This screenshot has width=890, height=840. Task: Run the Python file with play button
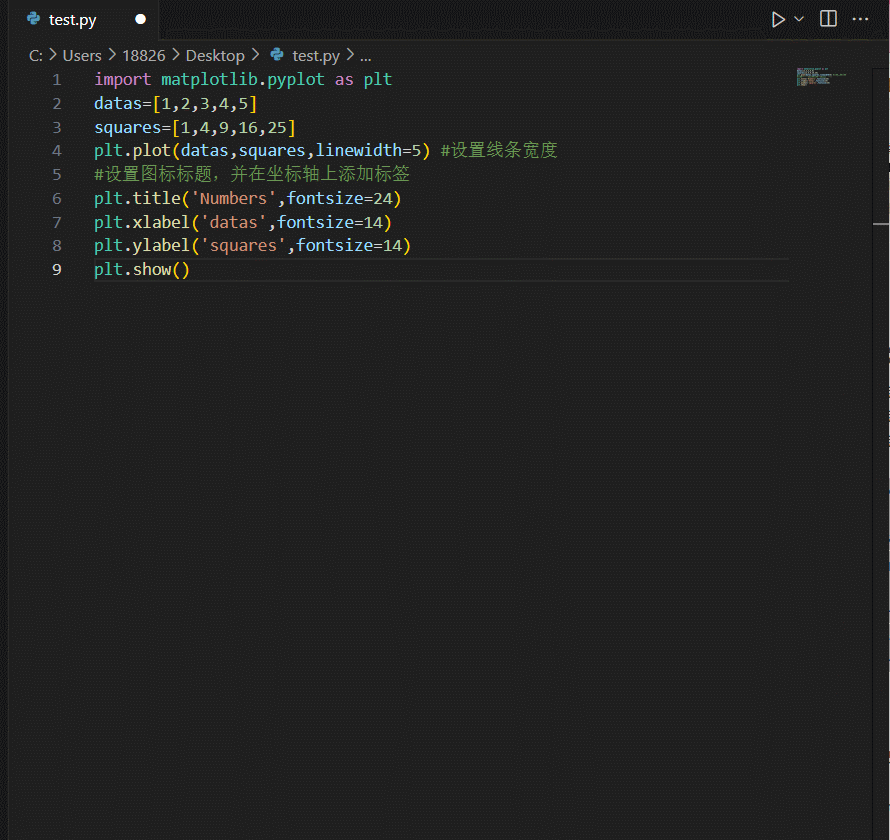point(778,20)
